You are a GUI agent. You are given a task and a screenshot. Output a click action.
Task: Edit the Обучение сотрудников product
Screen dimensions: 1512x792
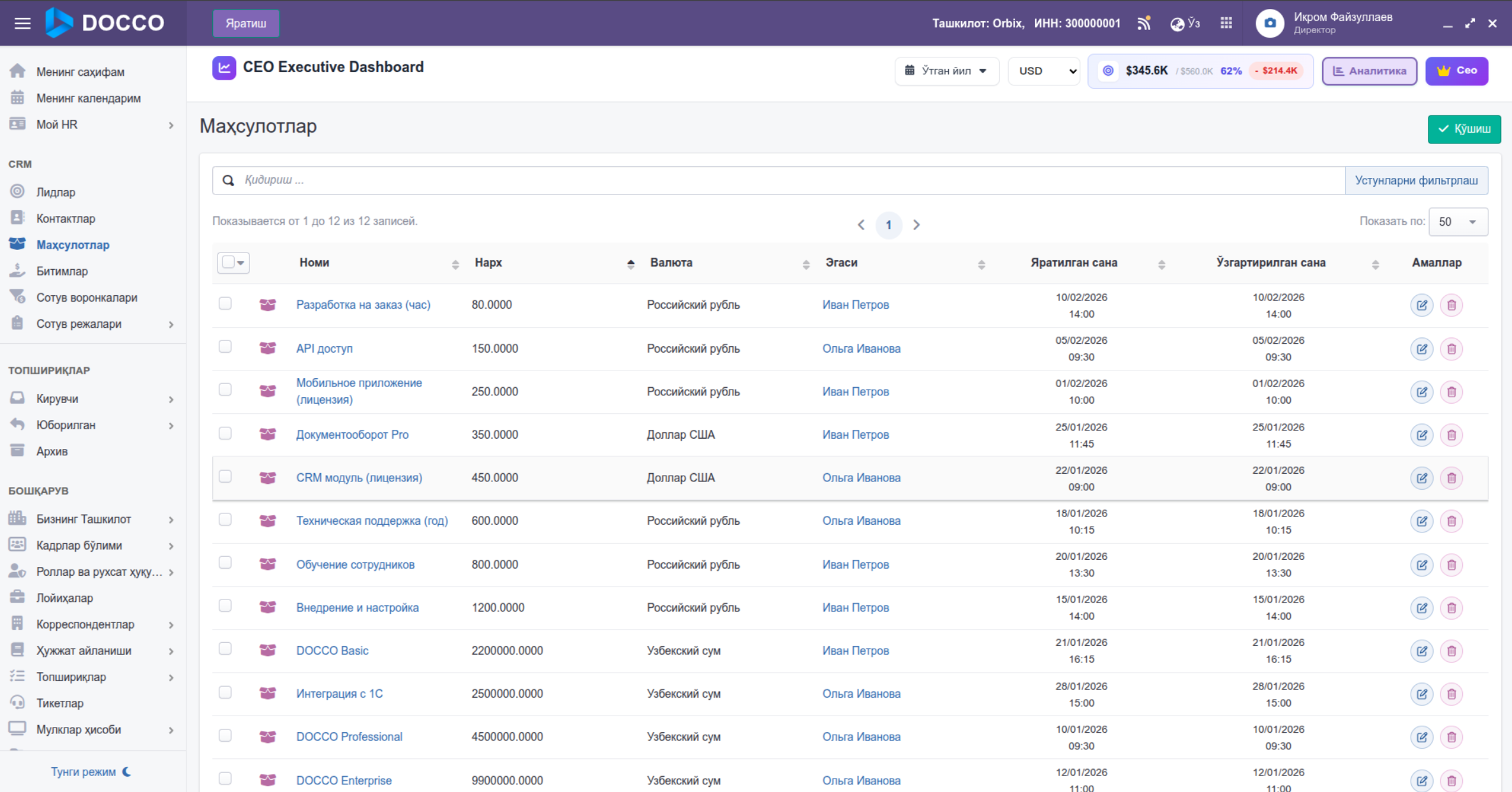click(1421, 565)
